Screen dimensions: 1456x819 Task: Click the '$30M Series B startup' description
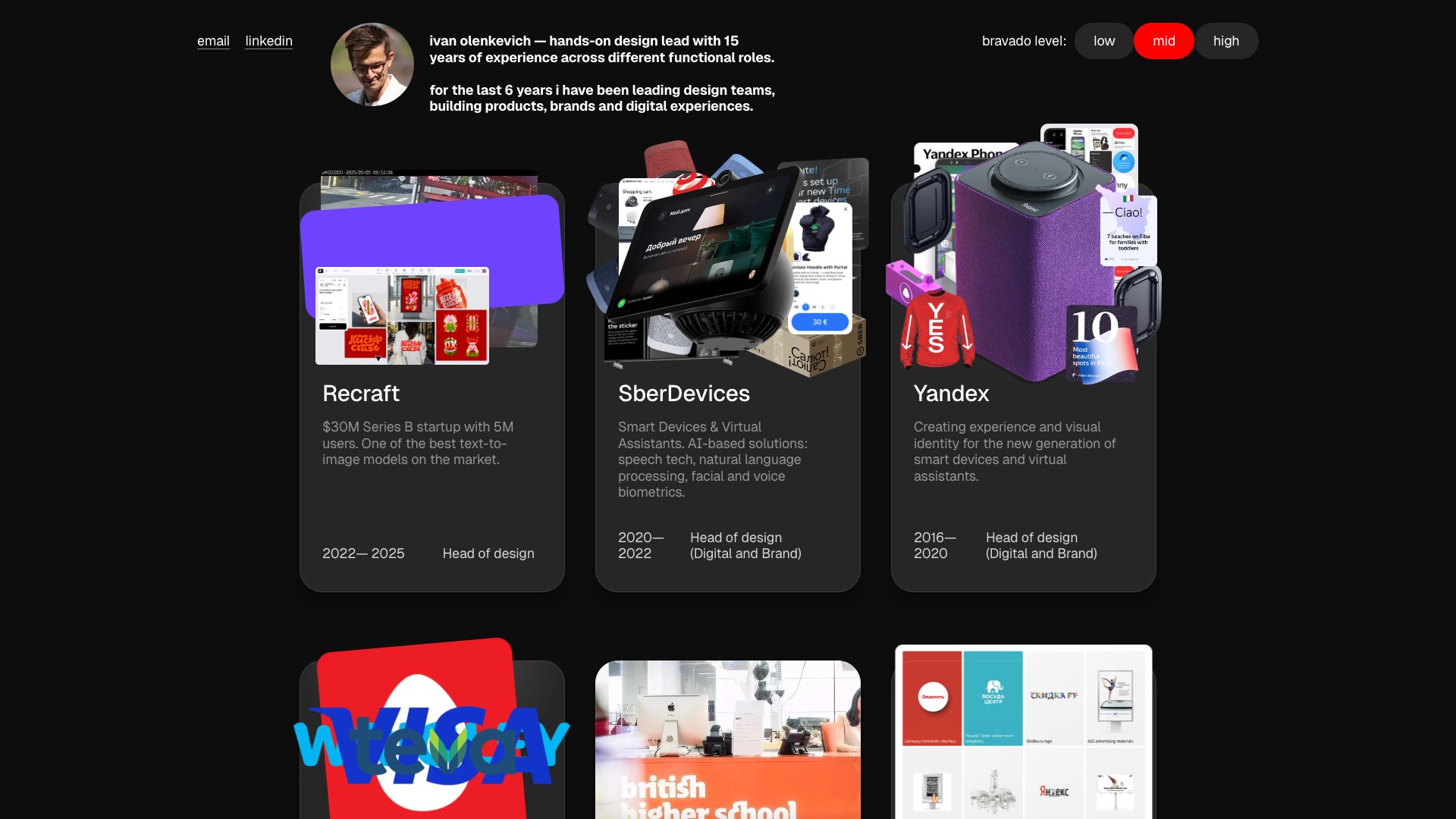click(x=418, y=443)
